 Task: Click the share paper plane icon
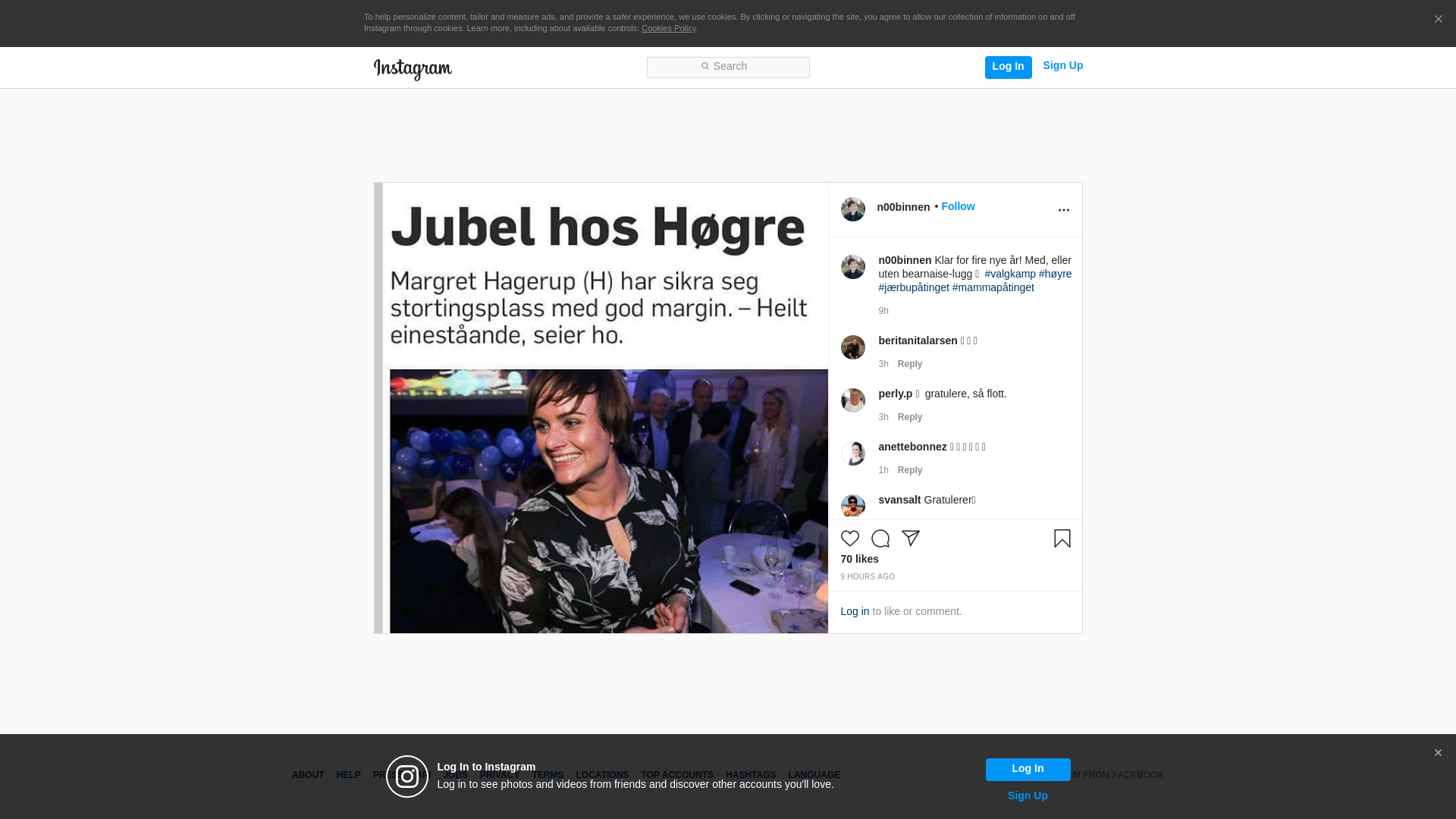tap(910, 538)
